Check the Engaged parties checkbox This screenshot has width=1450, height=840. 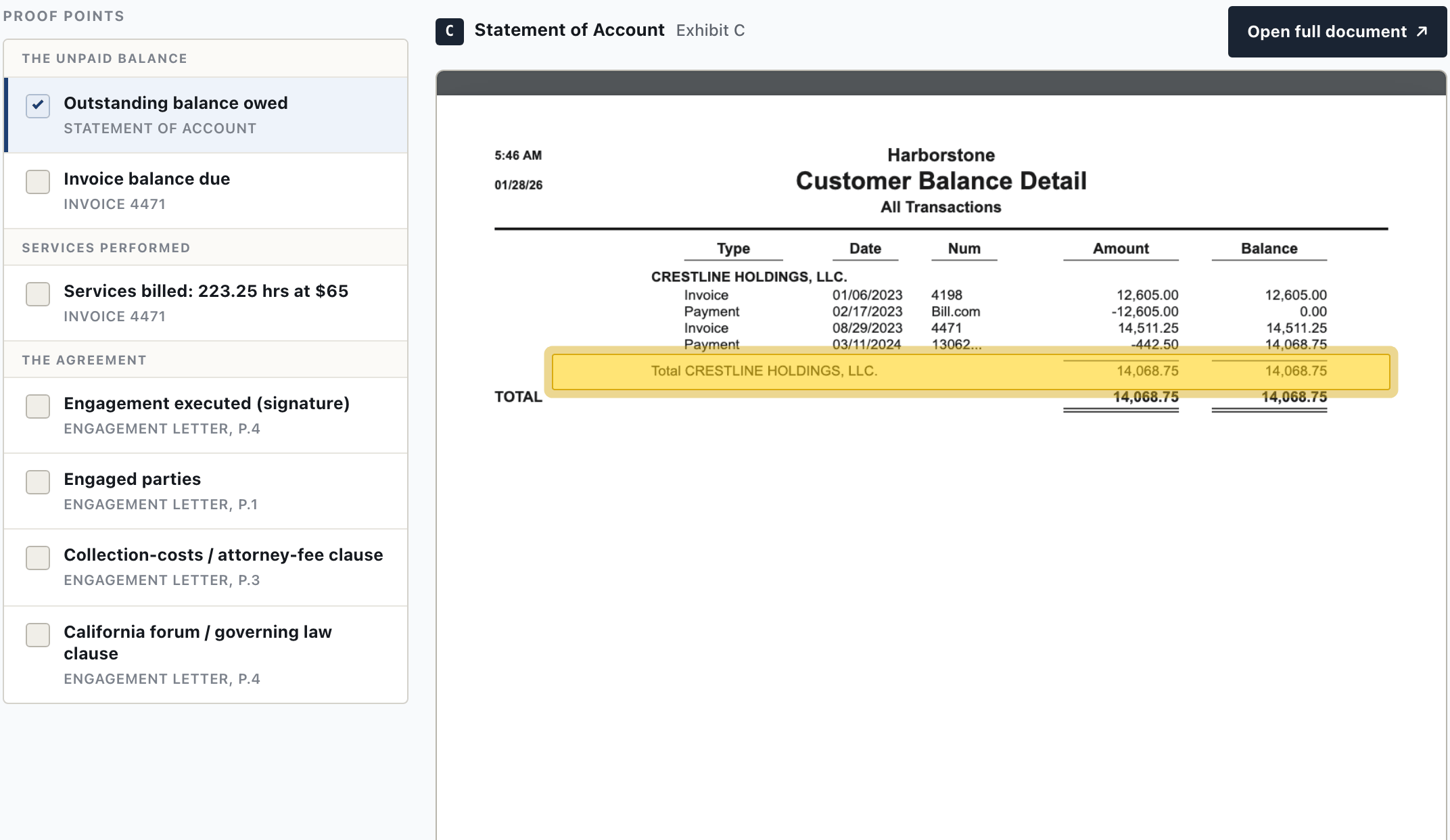[38, 482]
